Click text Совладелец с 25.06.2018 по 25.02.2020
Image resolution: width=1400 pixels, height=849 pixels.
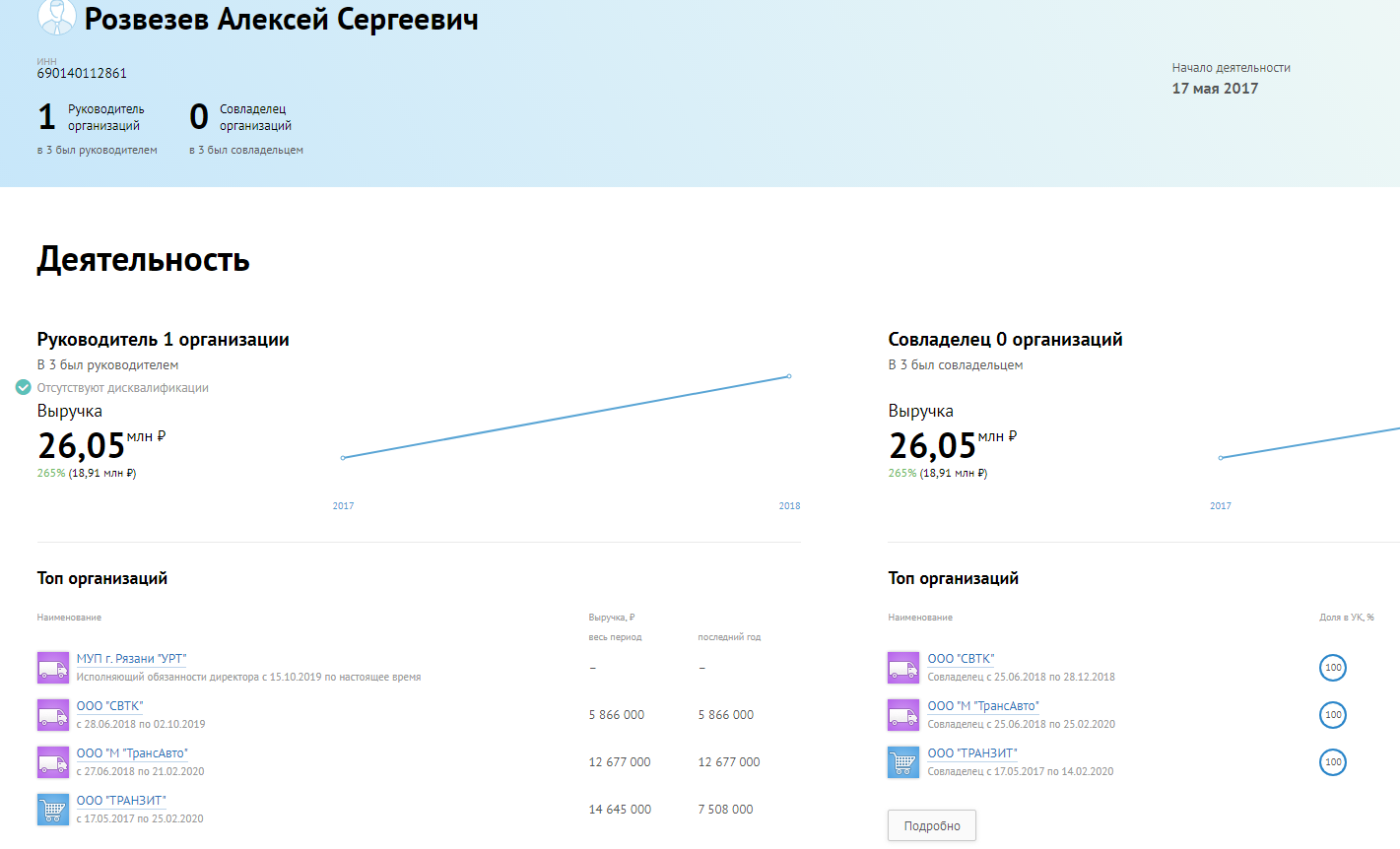point(1022,724)
